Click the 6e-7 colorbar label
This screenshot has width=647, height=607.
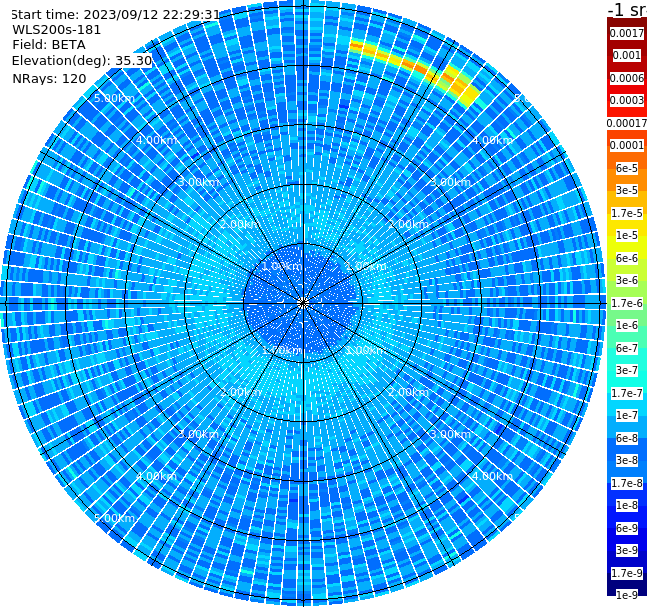(627, 348)
